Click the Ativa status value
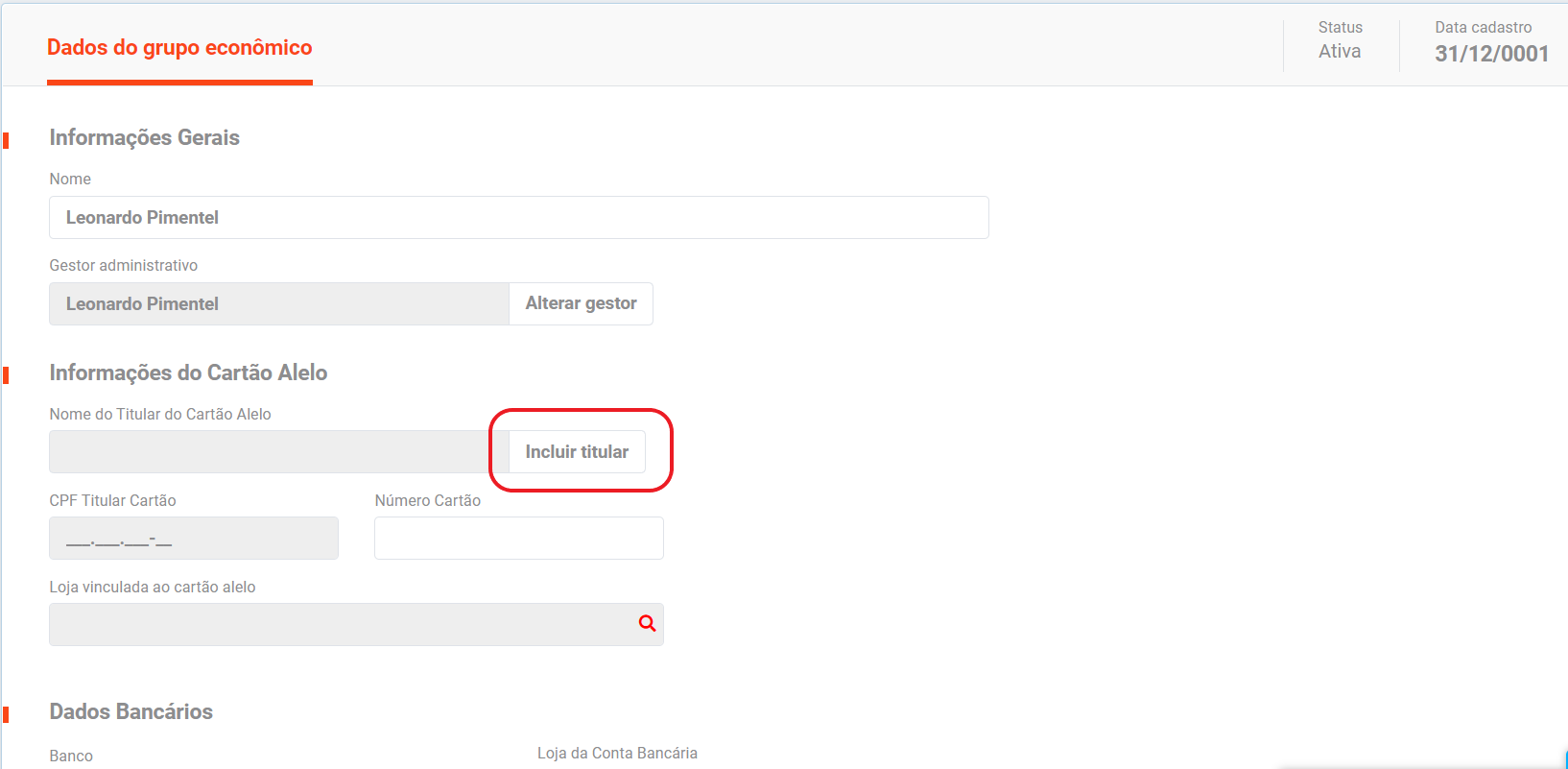Image resolution: width=1568 pixels, height=769 pixels. pos(1340,52)
